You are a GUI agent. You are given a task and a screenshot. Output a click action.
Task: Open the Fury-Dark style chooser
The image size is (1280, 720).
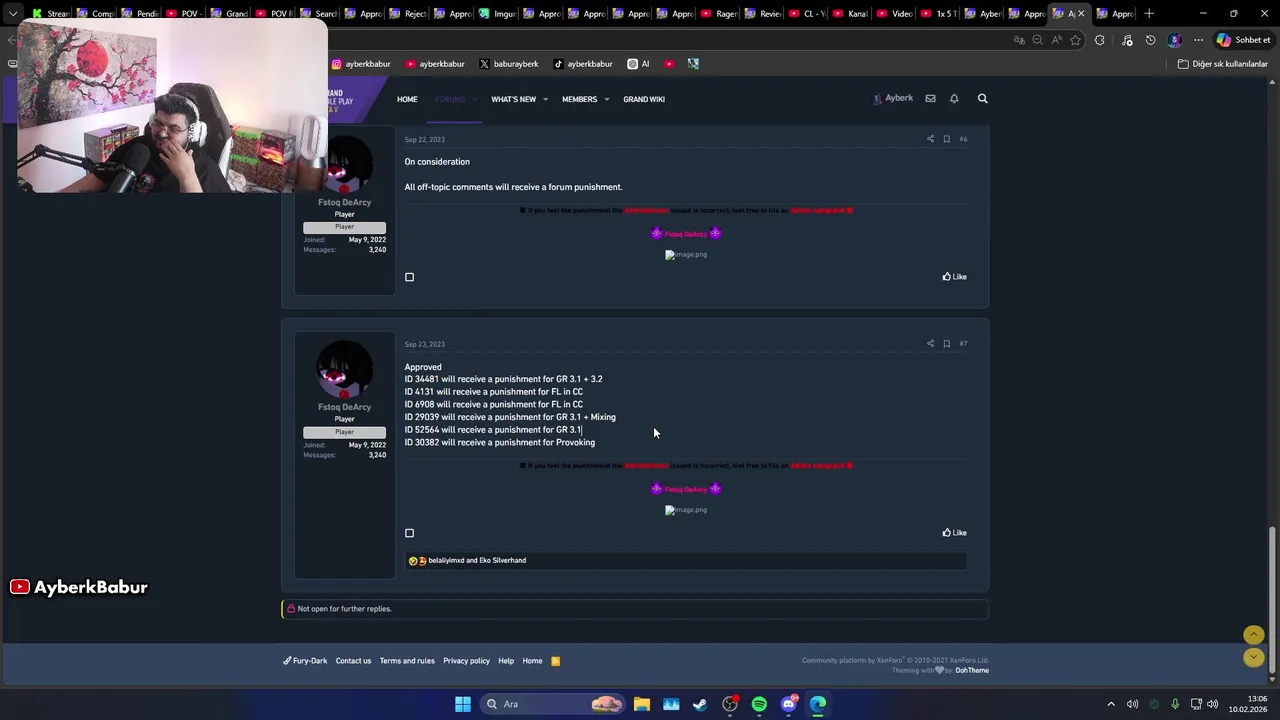[x=305, y=661]
